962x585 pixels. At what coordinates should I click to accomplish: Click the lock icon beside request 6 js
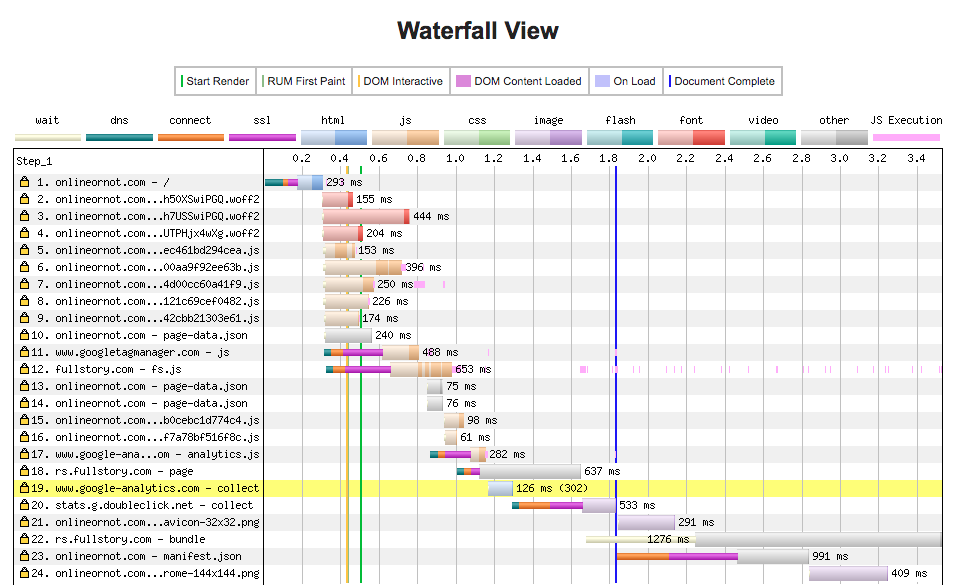point(25,267)
